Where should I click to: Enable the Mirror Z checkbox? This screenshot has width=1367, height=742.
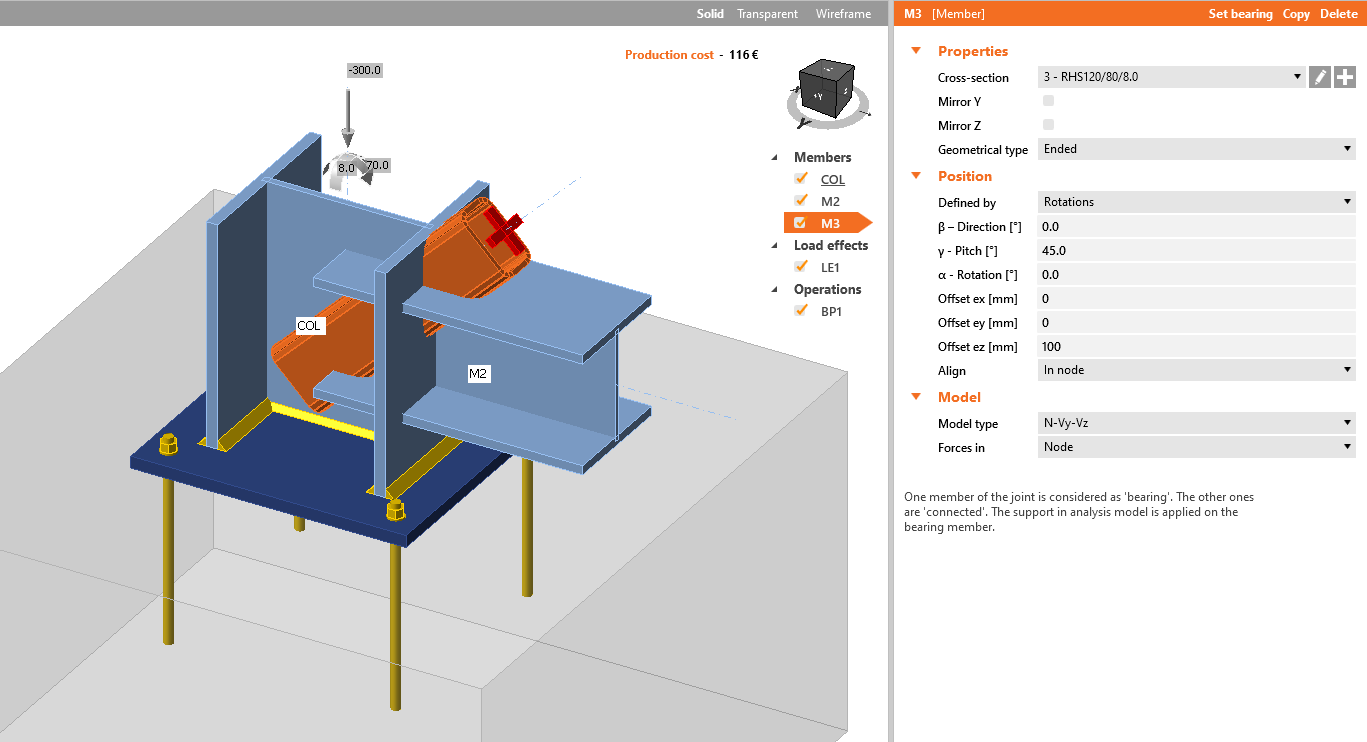(1048, 125)
